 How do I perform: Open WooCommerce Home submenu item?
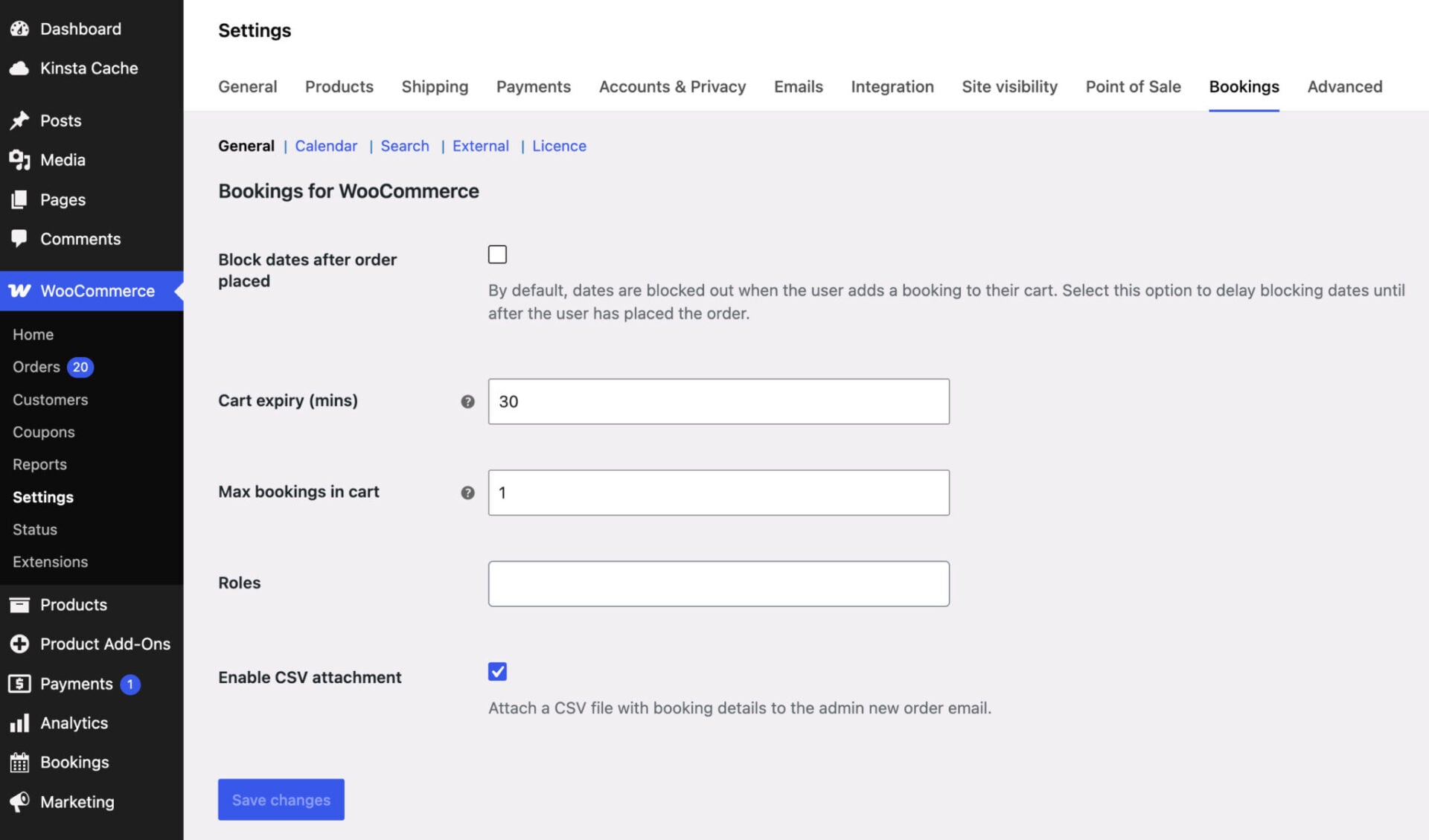[33, 335]
